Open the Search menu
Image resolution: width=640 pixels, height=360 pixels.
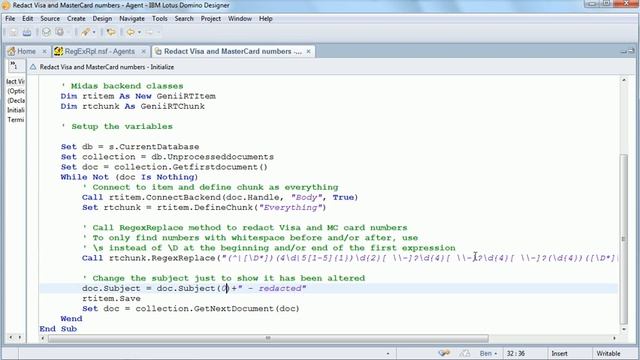coord(184,19)
